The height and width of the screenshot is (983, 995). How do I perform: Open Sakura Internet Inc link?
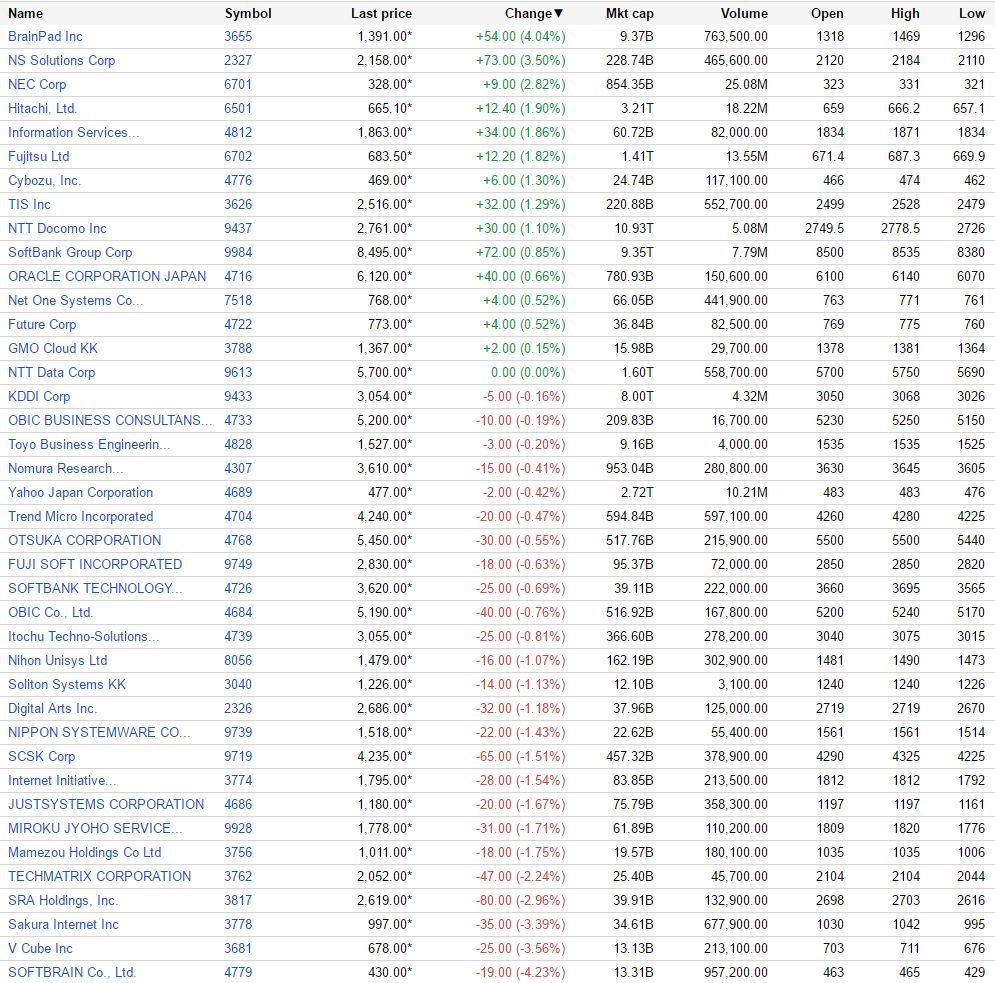pyautogui.click(x=63, y=925)
